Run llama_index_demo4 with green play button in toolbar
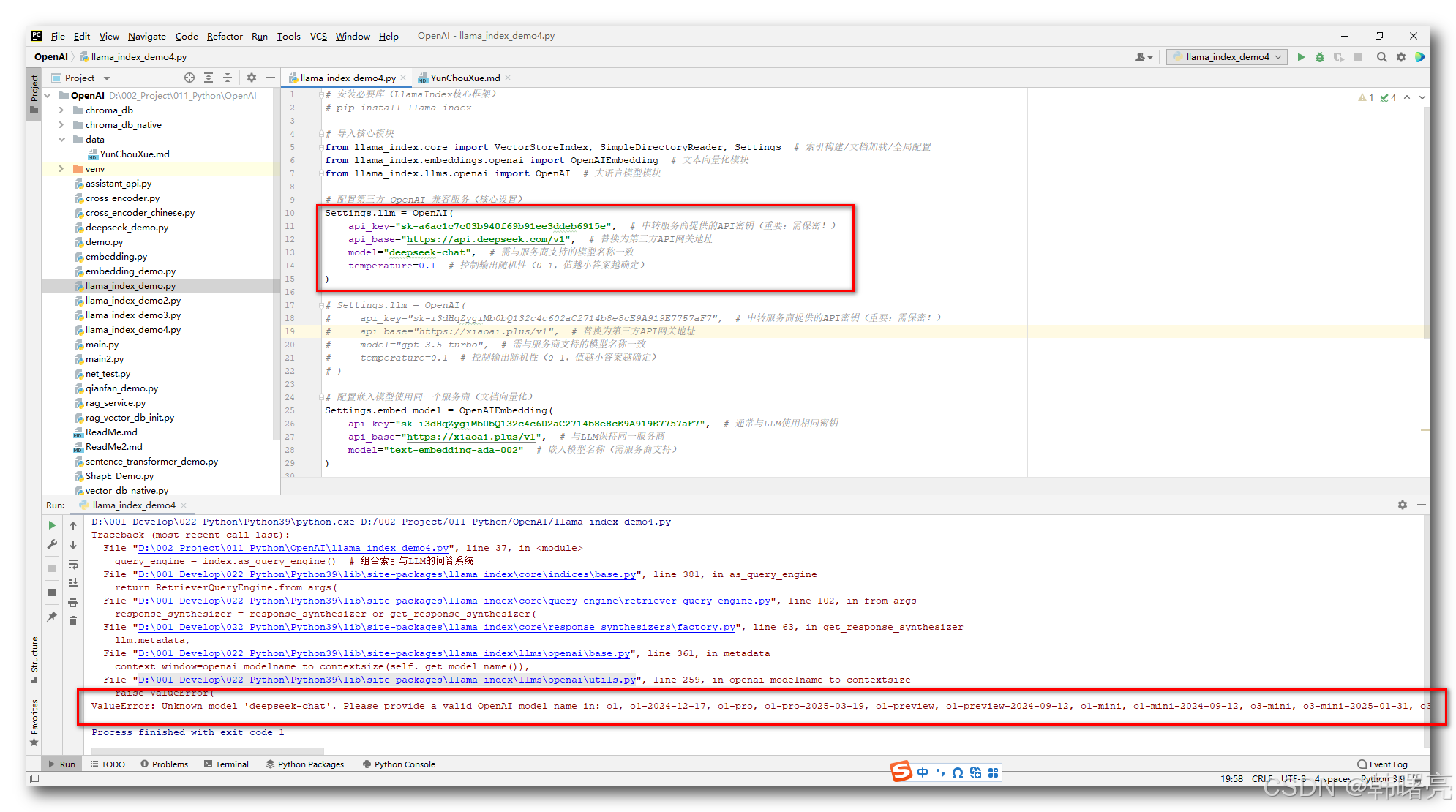1456x812 pixels. (x=1301, y=57)
